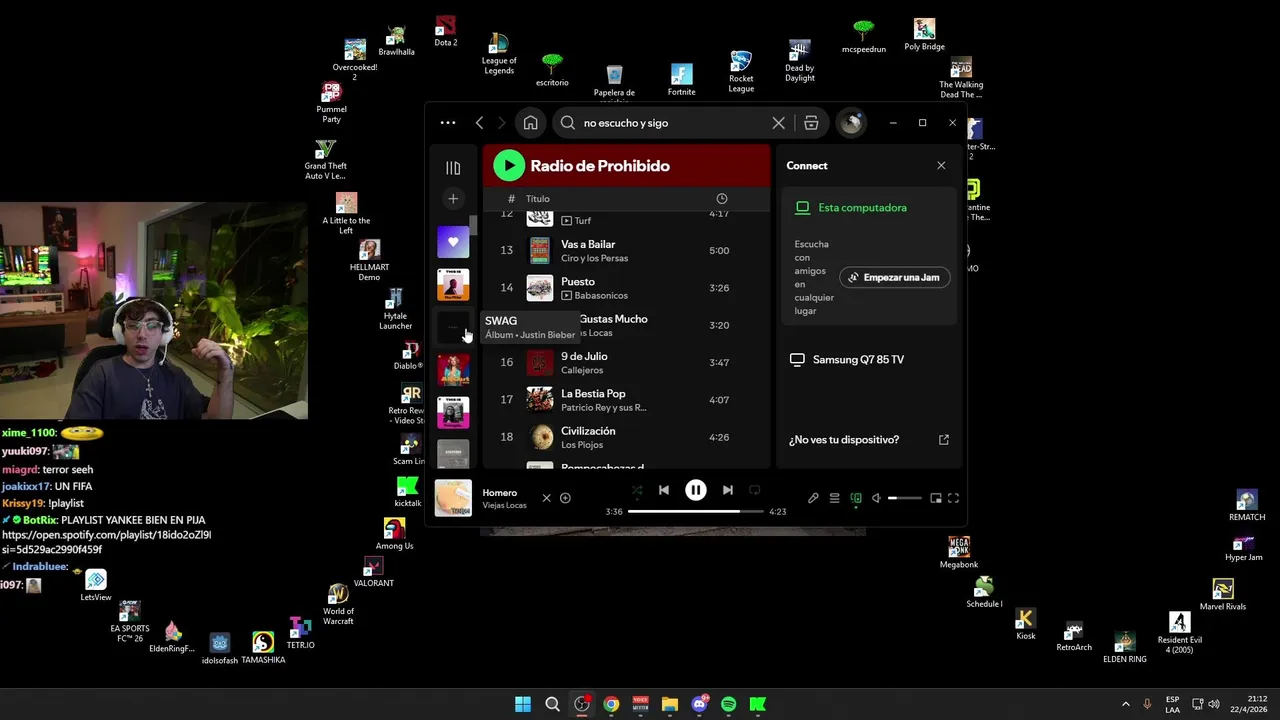Create a new playlist with the plus button
1280x720 pixels.
pyautogui.click(x=453, y=199)
